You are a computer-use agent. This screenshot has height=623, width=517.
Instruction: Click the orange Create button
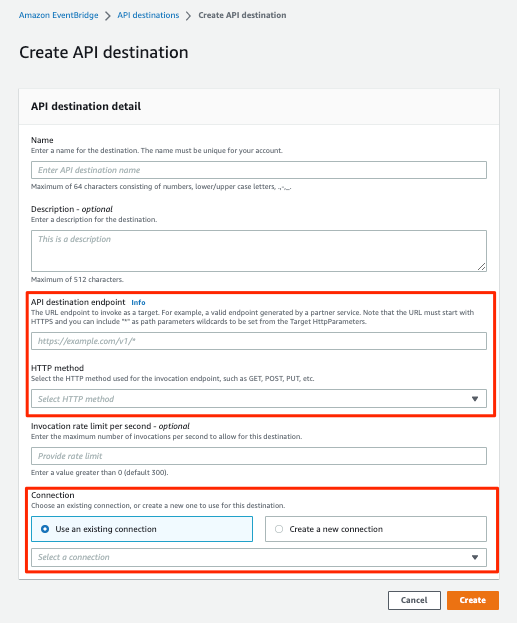tap(473, 600)
